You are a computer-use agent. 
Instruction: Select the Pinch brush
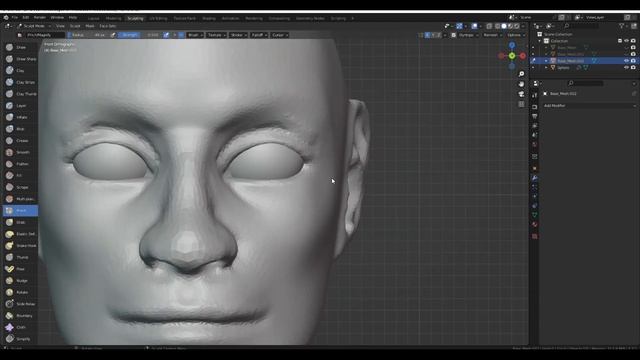tap(20, 211)
